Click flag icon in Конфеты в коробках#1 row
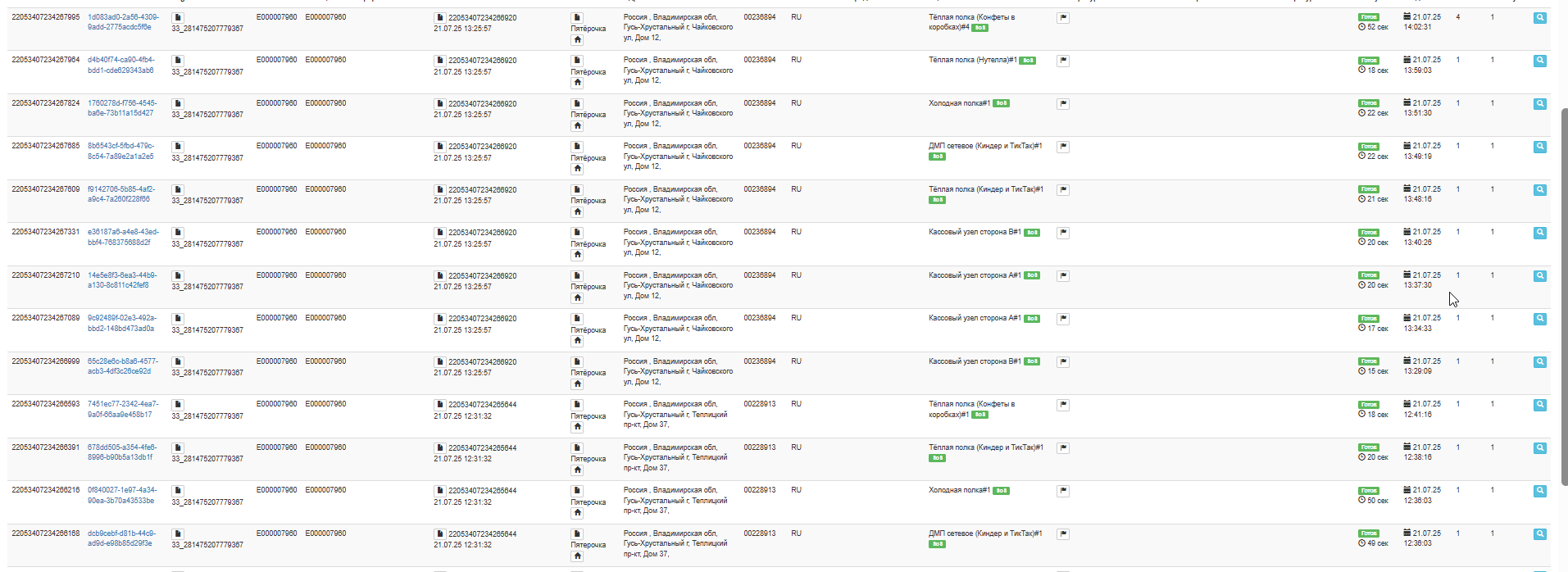Image resolution: width=1568 pixels, height=572 pixels. click(x=1063, y=405)
